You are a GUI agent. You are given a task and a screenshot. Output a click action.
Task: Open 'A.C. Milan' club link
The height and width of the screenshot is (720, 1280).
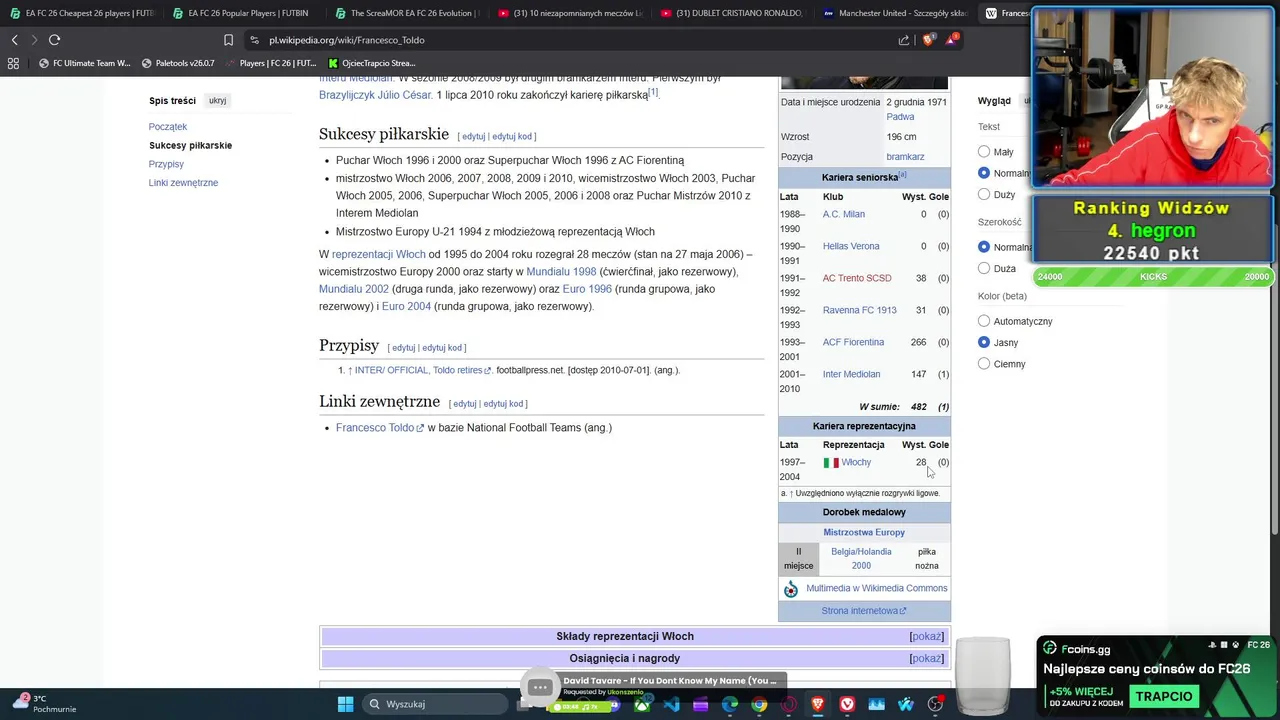pos(844,214)
